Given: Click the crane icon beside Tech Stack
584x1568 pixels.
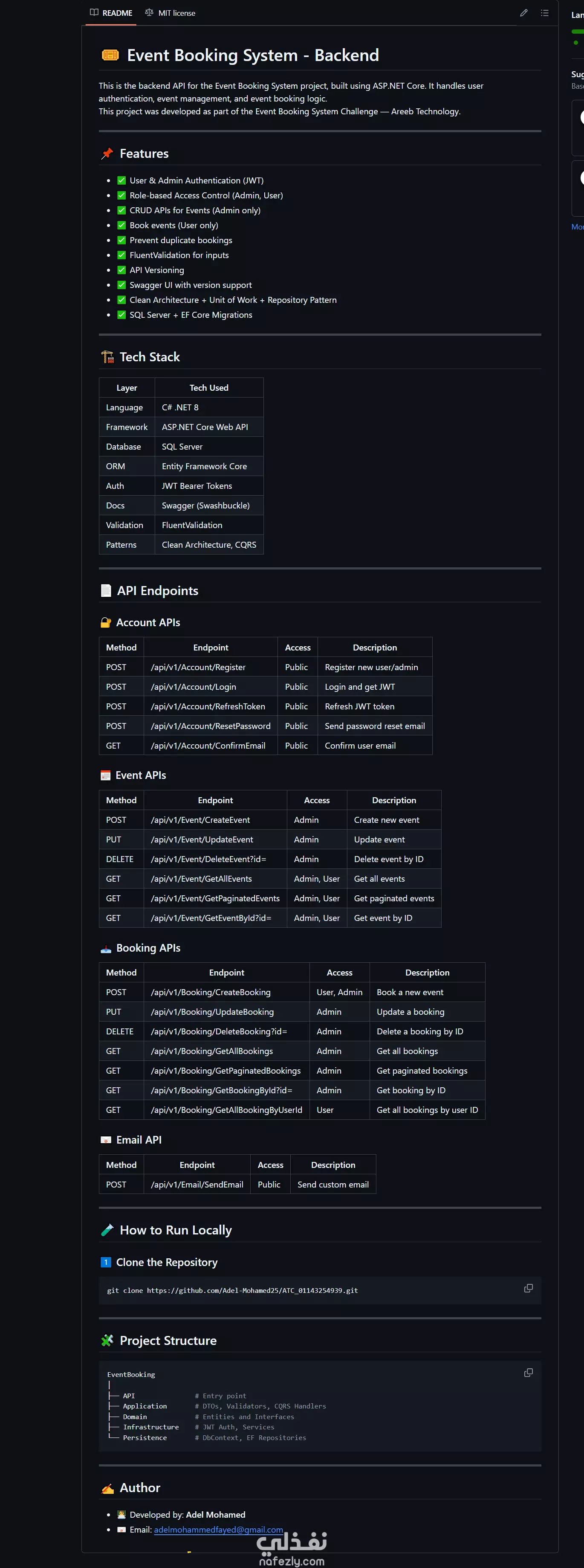Looking at the screenshot, I should 107,357.
